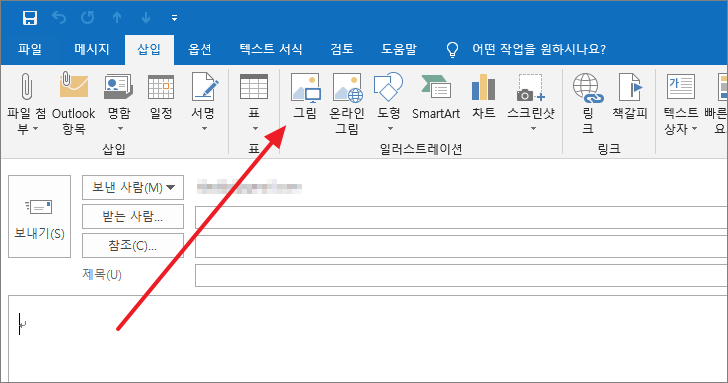Insert a SmartArt graphic
728x383 pixels.
coord(436,97)
